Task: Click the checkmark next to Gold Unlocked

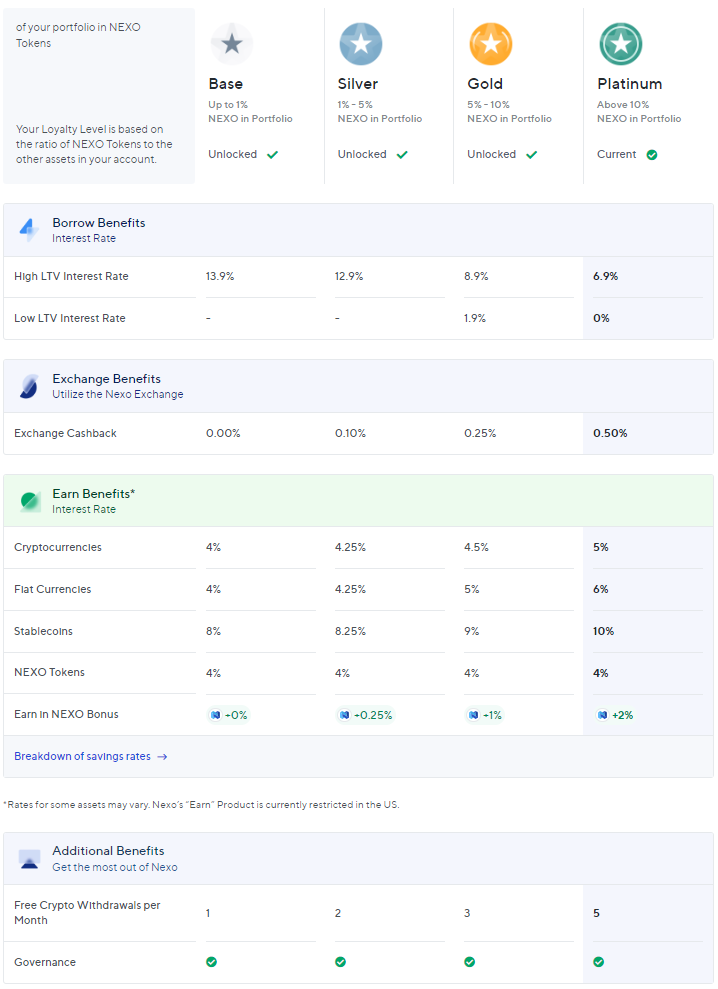Action: point(532,155)
